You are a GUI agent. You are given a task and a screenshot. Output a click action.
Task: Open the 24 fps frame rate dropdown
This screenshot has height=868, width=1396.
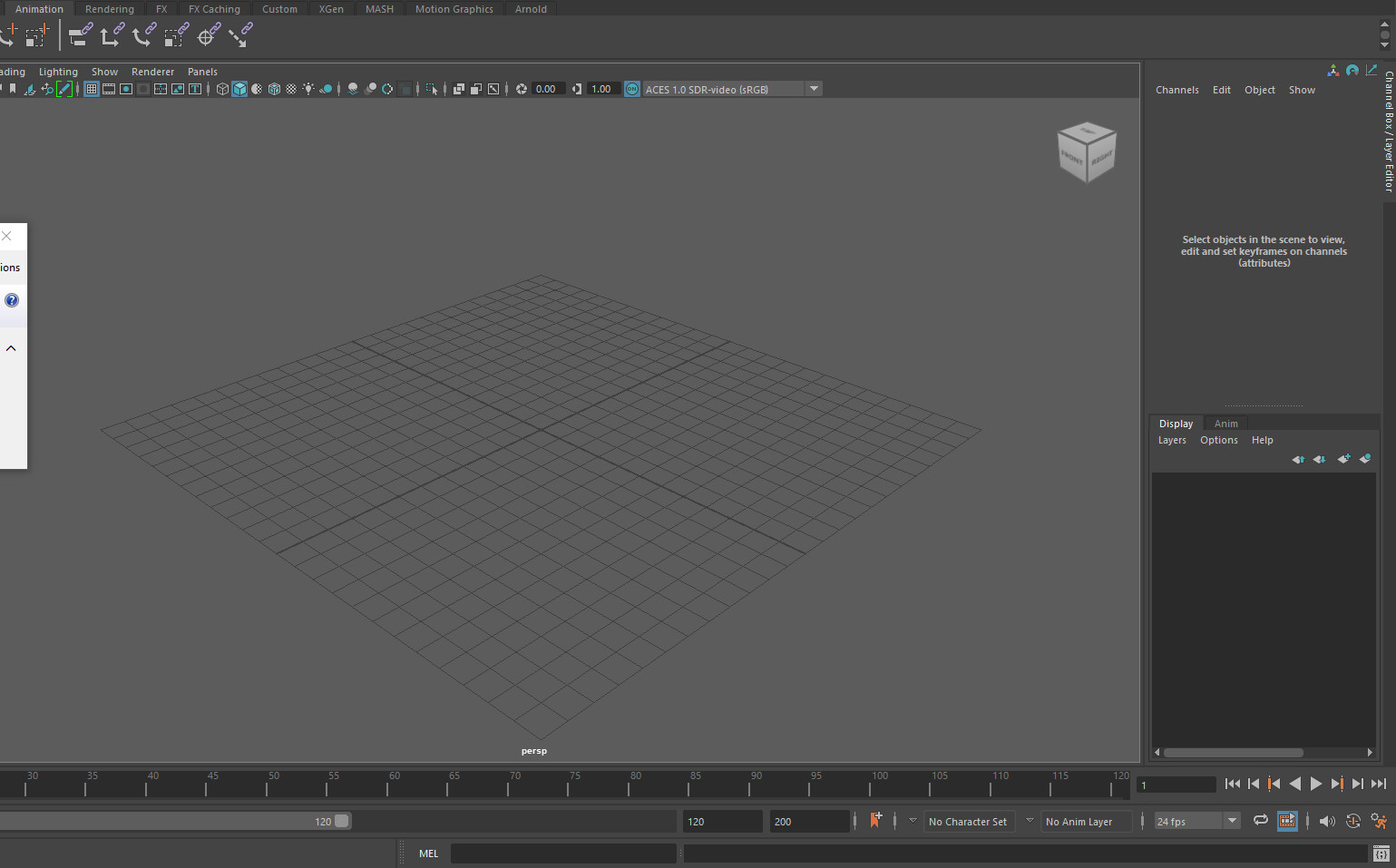1232,820
